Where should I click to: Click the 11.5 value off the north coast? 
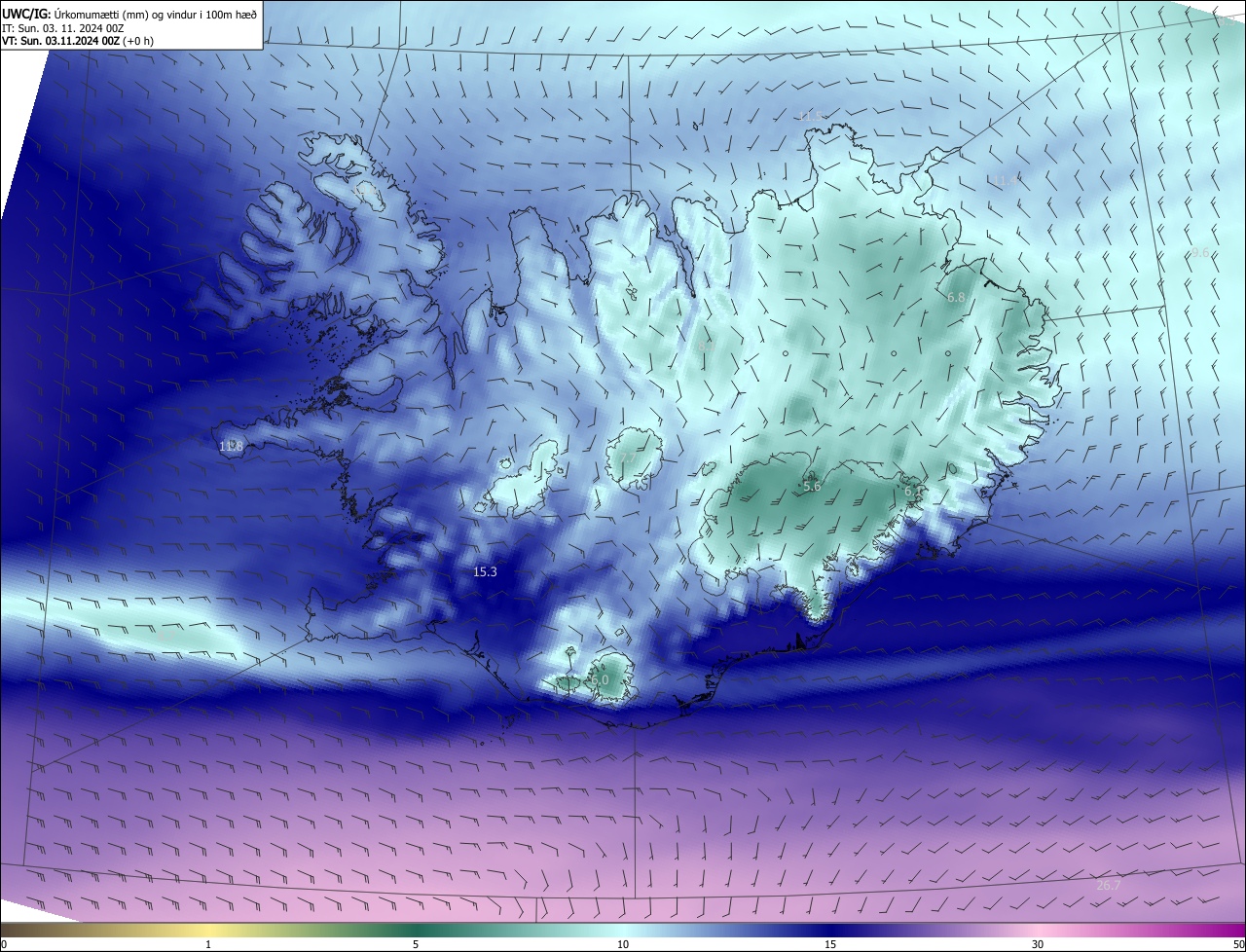[x=811, y=117]
